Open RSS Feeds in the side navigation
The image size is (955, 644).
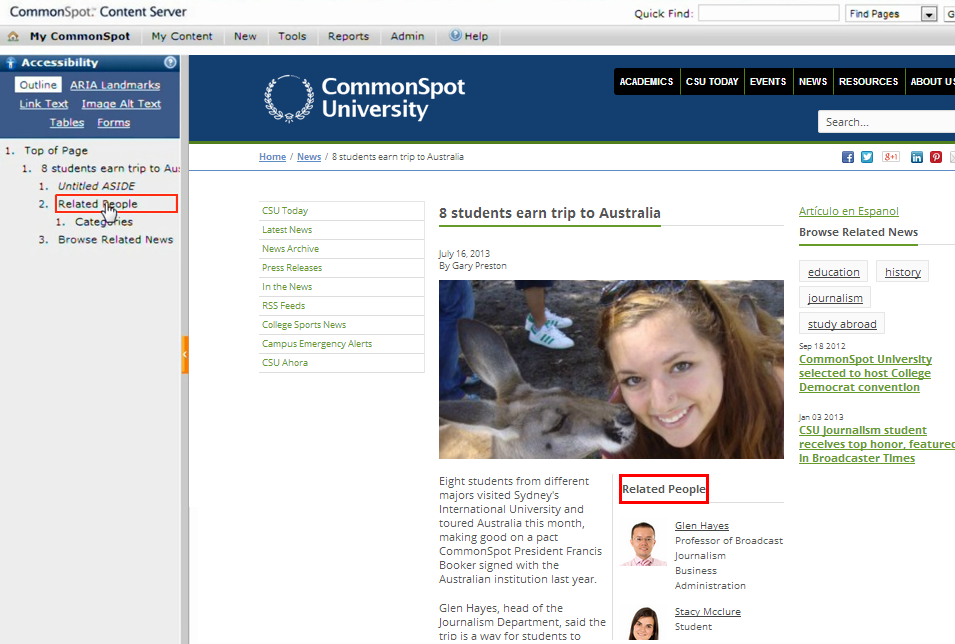coord(342,305)
